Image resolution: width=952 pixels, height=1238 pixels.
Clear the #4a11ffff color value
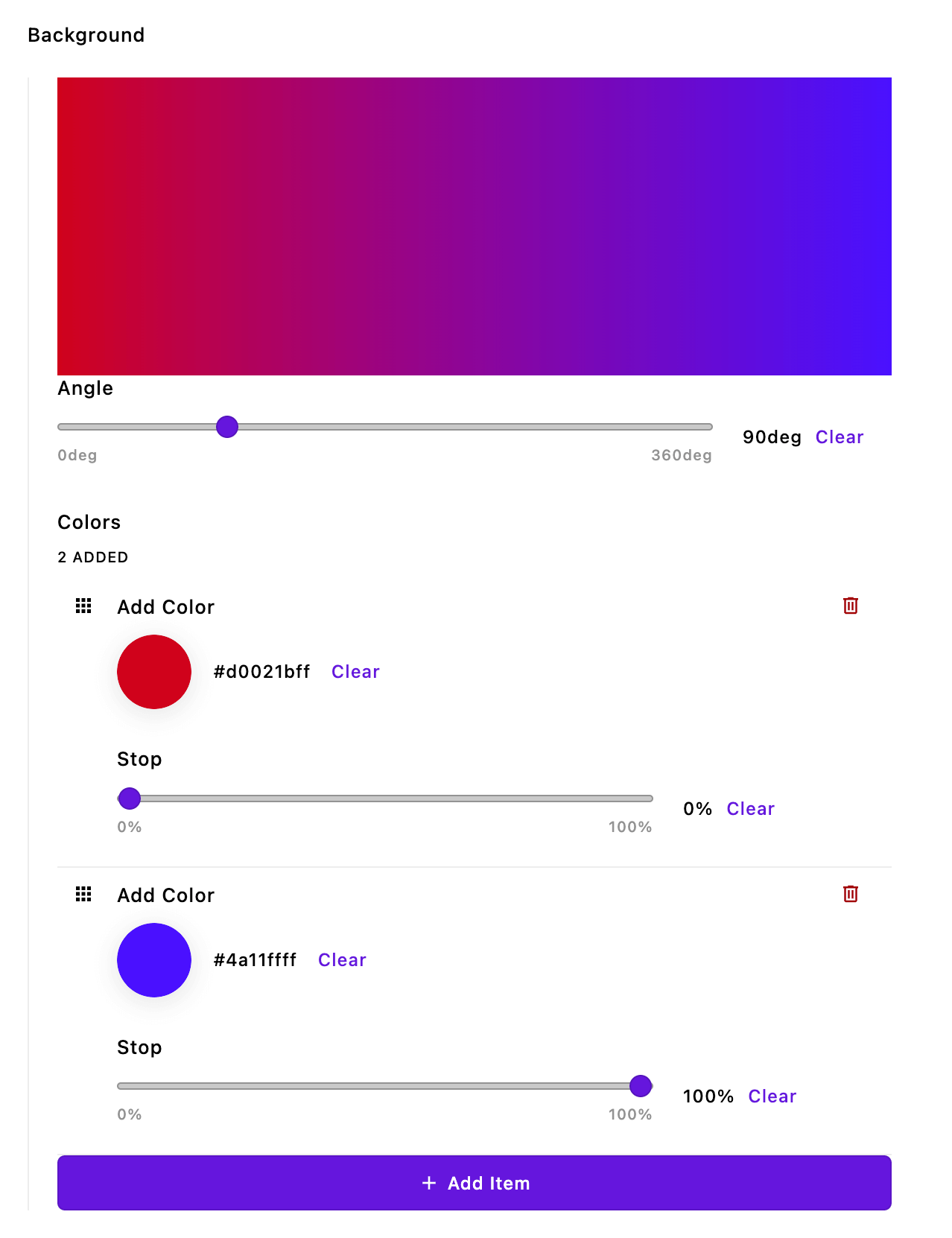[341, 959]
